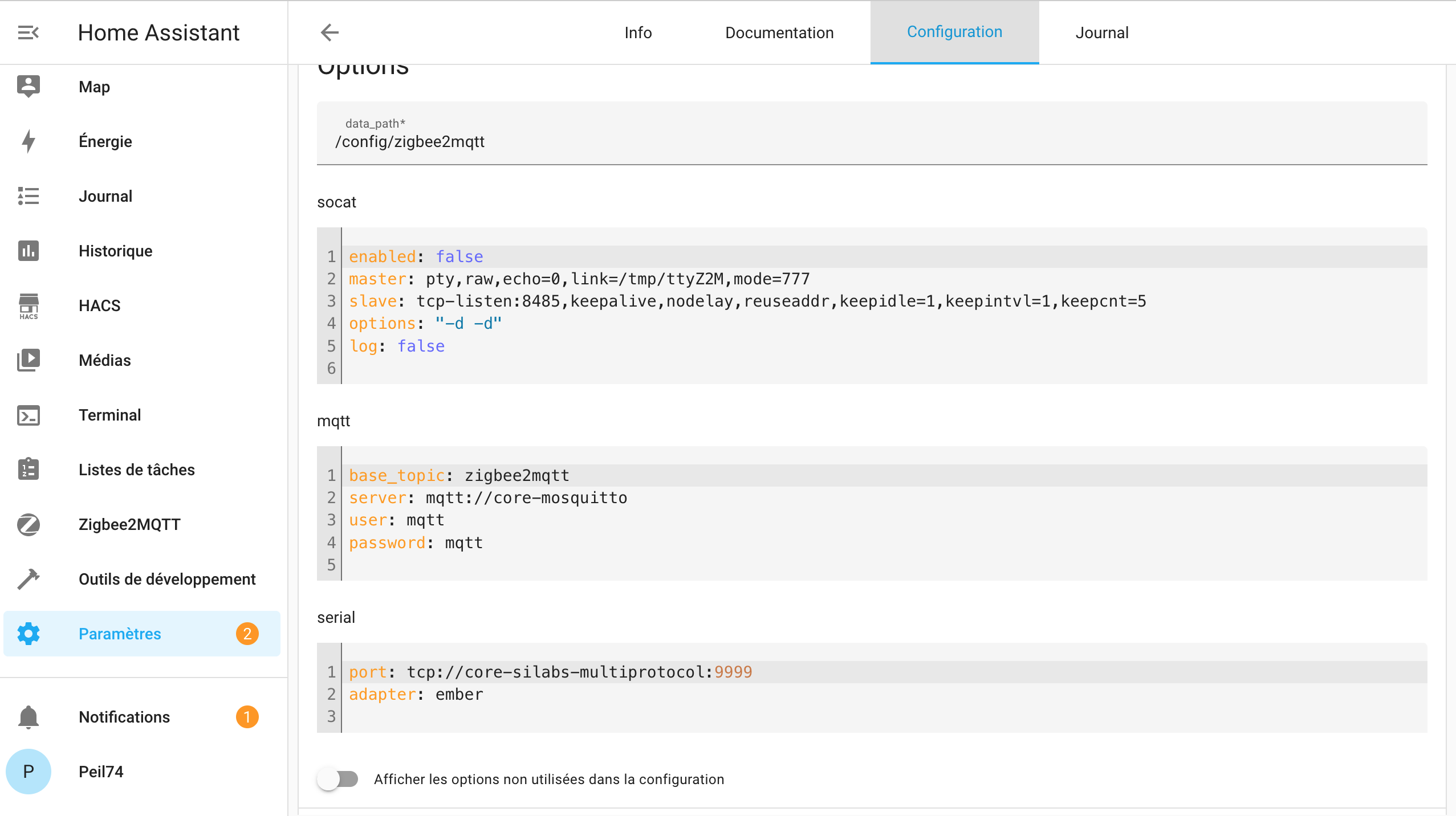1456x816 pixels.
Task: Click the back arrow icon
Action: point(330,32)
